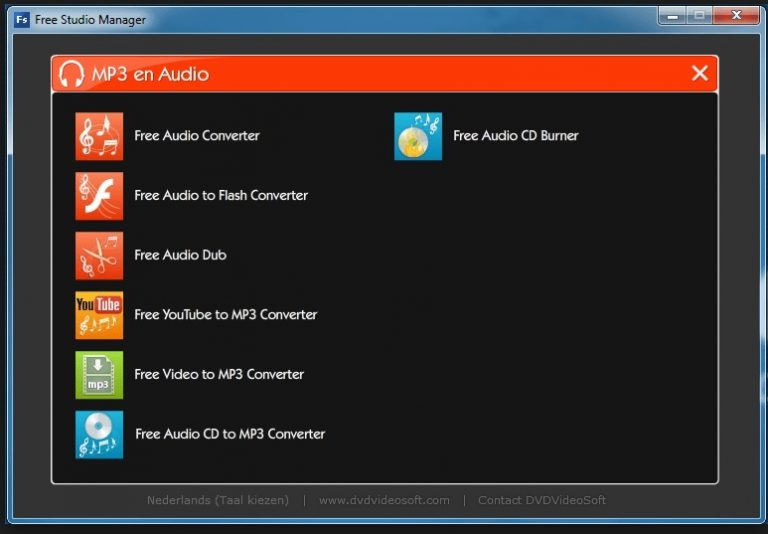Choose the 'Free Video to MP3 Converter' label

tap(219, 374)
